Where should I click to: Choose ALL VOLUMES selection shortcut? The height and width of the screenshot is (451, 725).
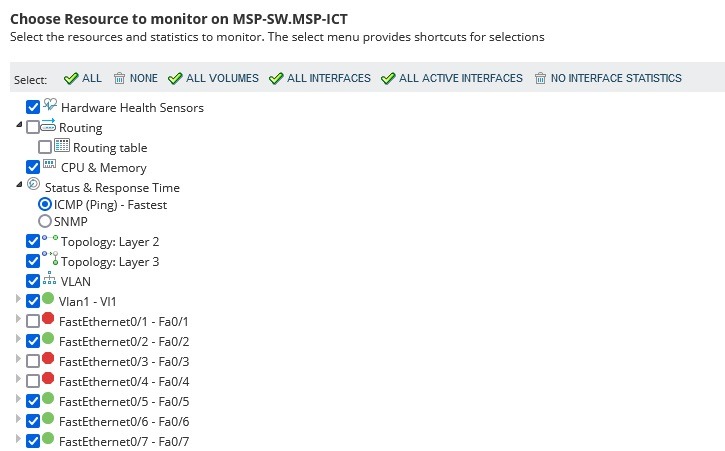pyautogui.click(x=213, y=78)
